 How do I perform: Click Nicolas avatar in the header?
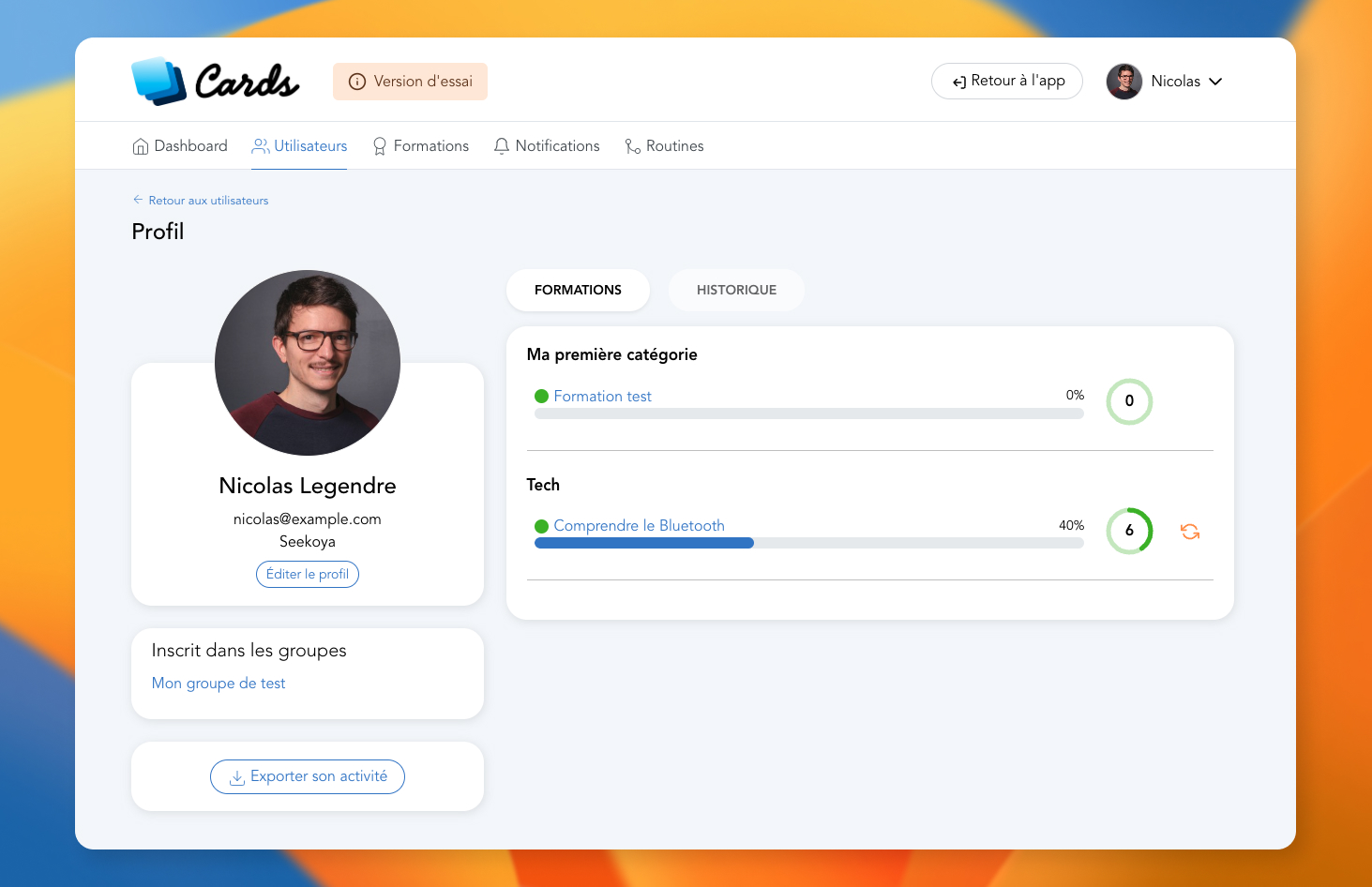pos(1123,82)
